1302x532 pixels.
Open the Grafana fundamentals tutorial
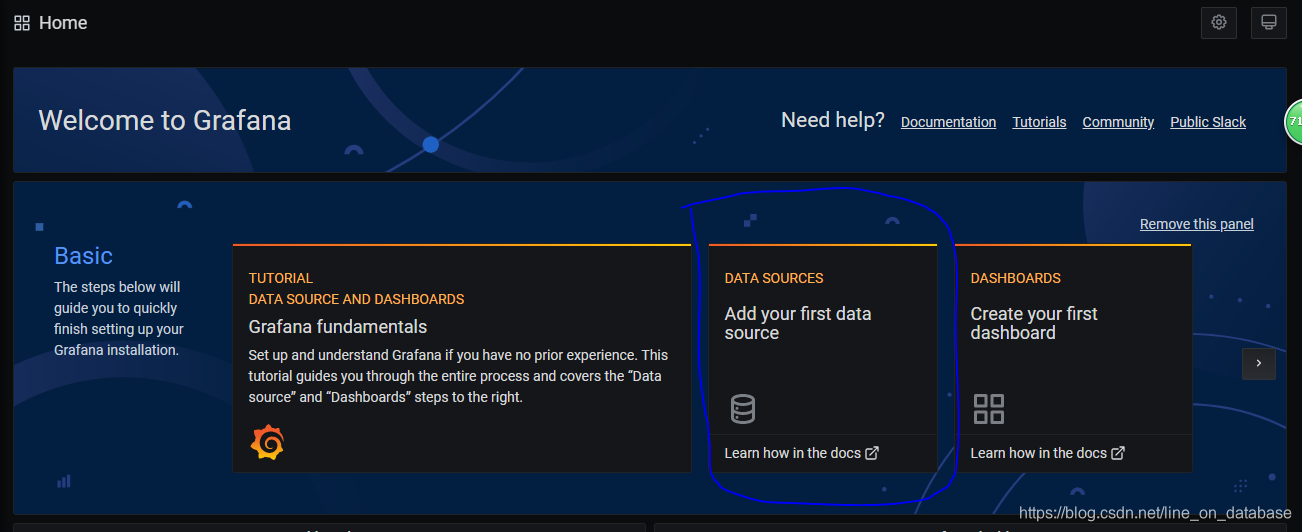[x=338, y=327]
